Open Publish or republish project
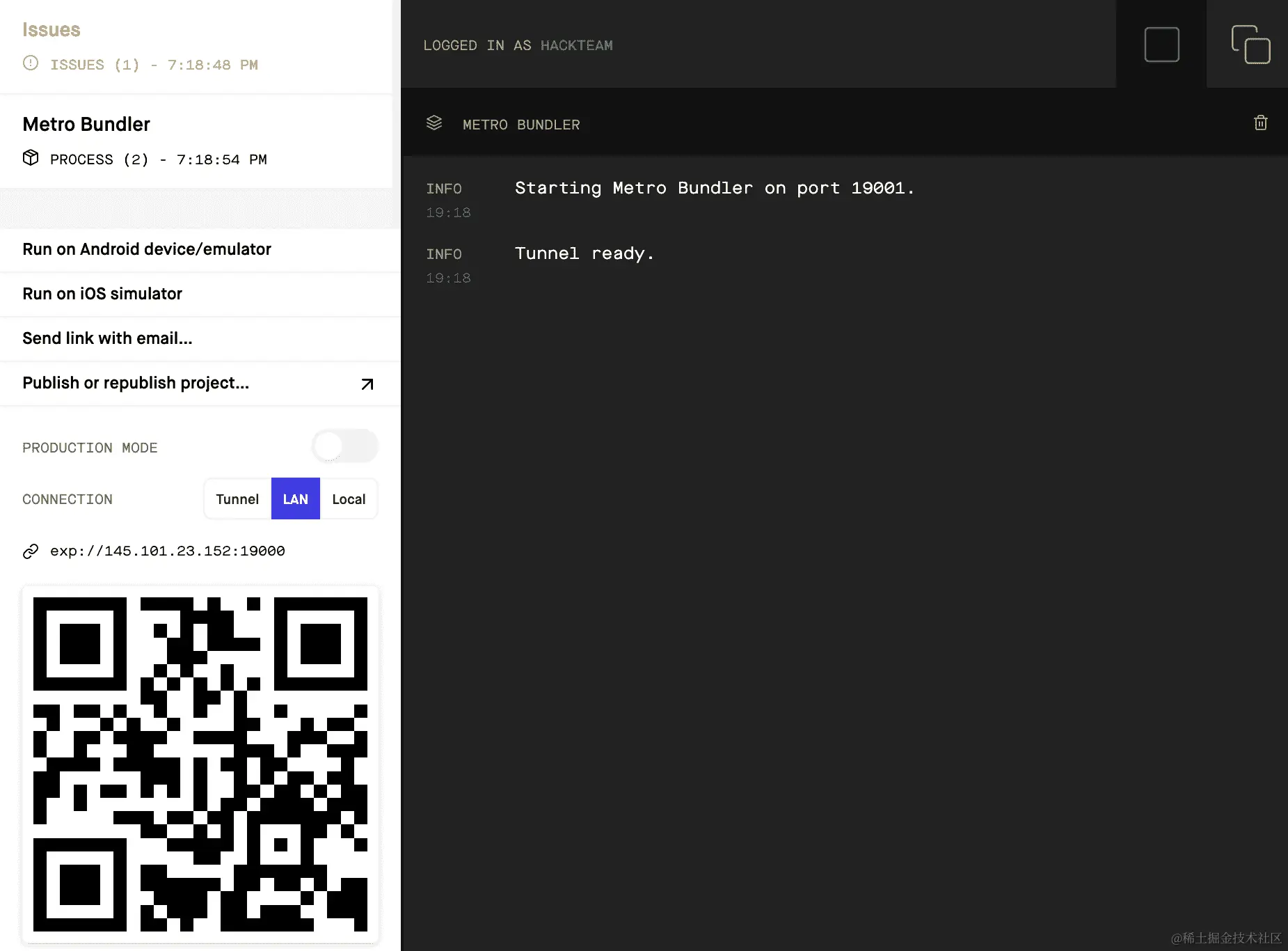Screen dimensions: 1288x951 [x=200, y=383]
